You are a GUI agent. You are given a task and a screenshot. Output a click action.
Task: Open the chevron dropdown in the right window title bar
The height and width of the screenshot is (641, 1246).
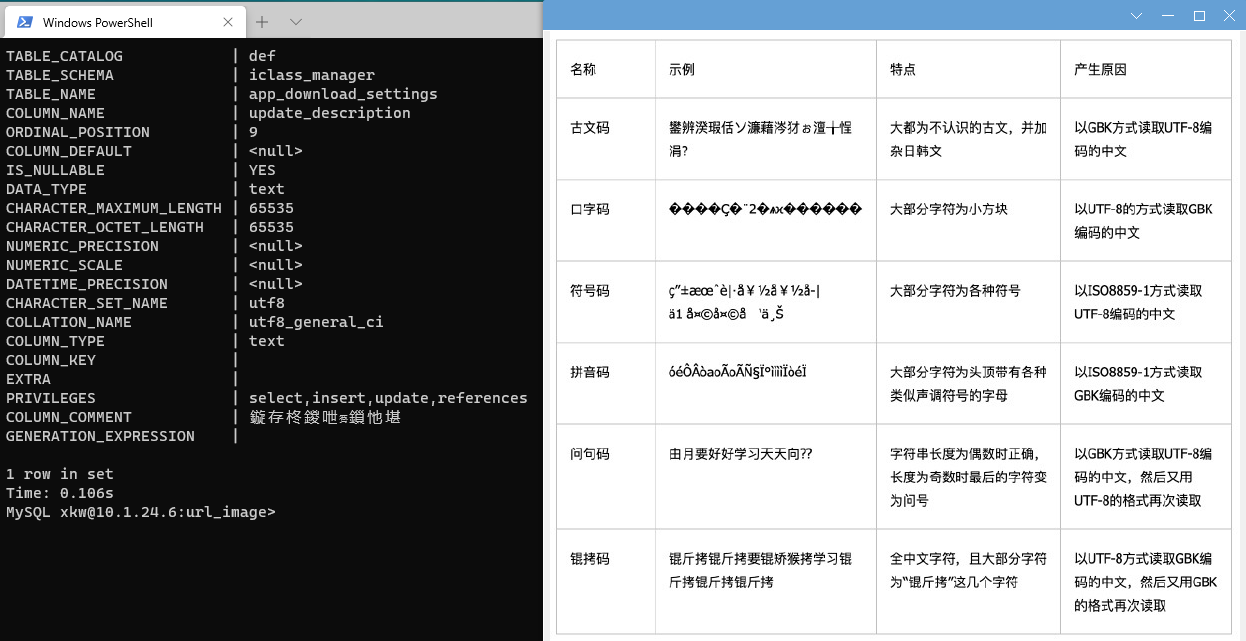click(1136, 16)
